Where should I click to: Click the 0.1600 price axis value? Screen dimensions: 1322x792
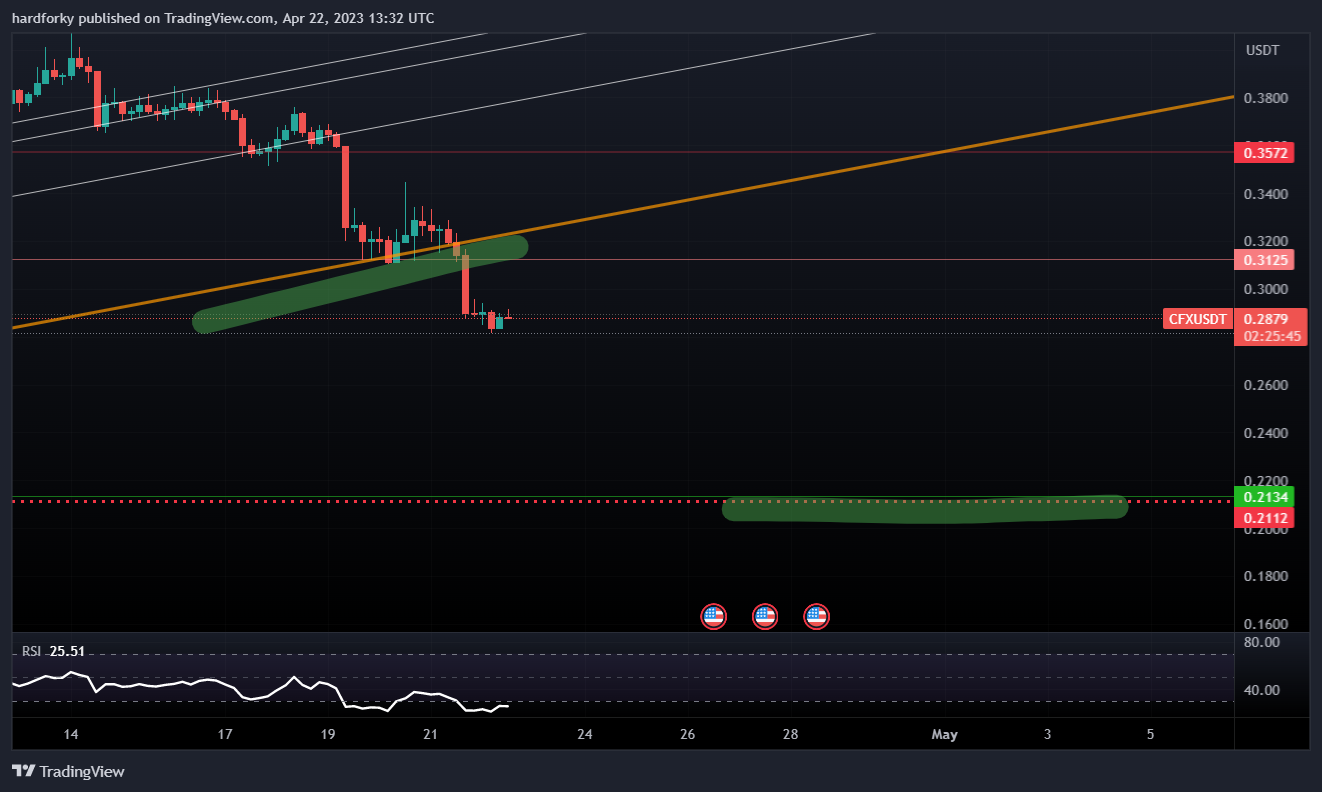pyautogui.click(x=1264, y=624)
